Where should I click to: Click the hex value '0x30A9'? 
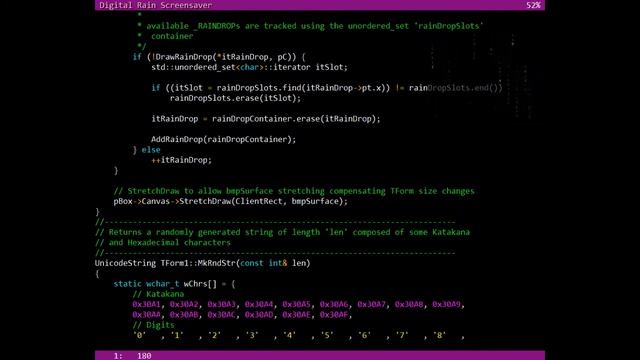447,304
